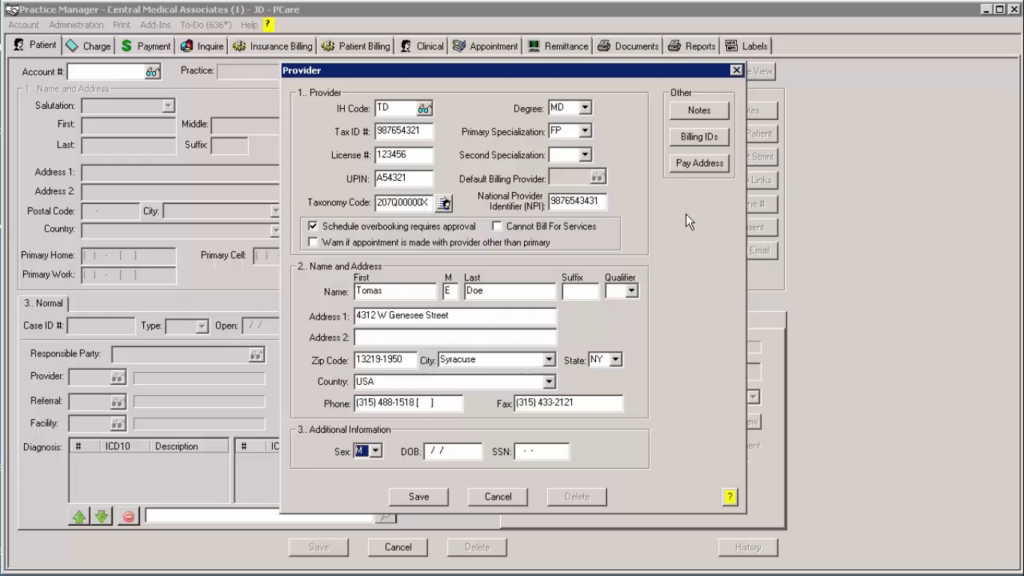Click the Clinical tab icon
The width and height of the screenshot is (1024, 576).
[x=406, y=46]
